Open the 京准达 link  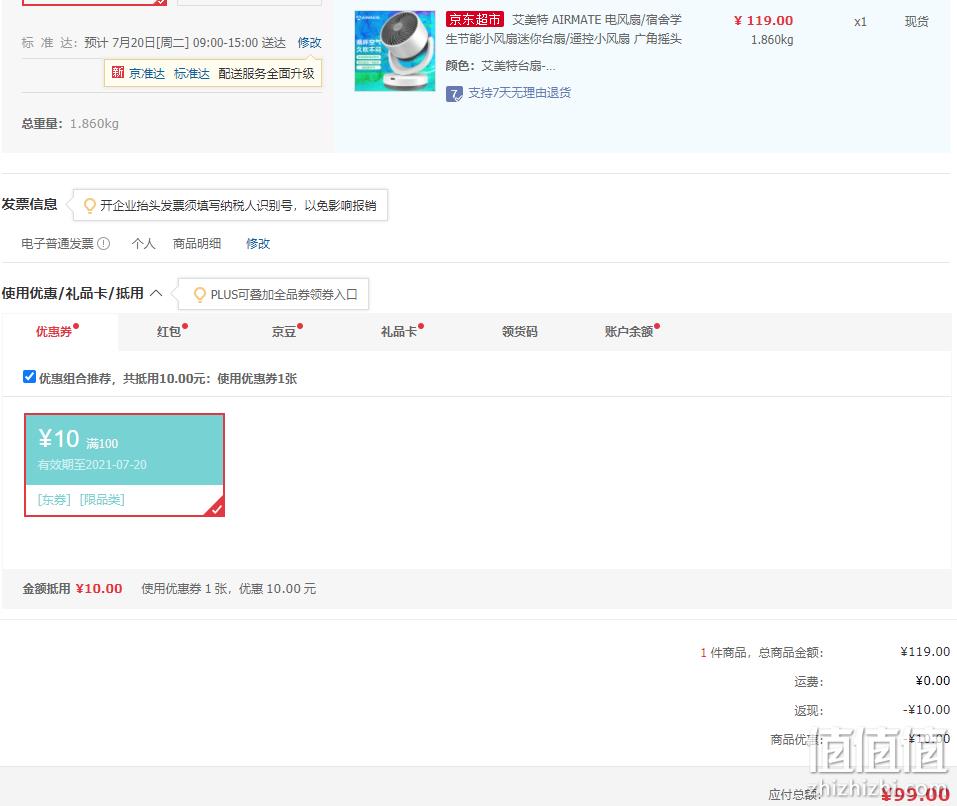point(147,74)
